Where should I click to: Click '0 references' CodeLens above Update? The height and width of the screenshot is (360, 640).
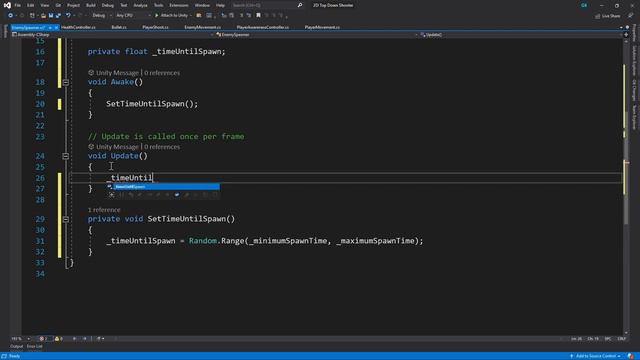[x=162, y=147]
